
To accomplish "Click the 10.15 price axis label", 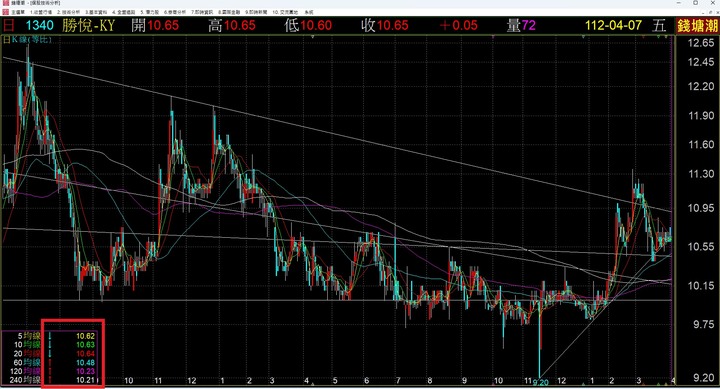I will click(x=701, y=286).
